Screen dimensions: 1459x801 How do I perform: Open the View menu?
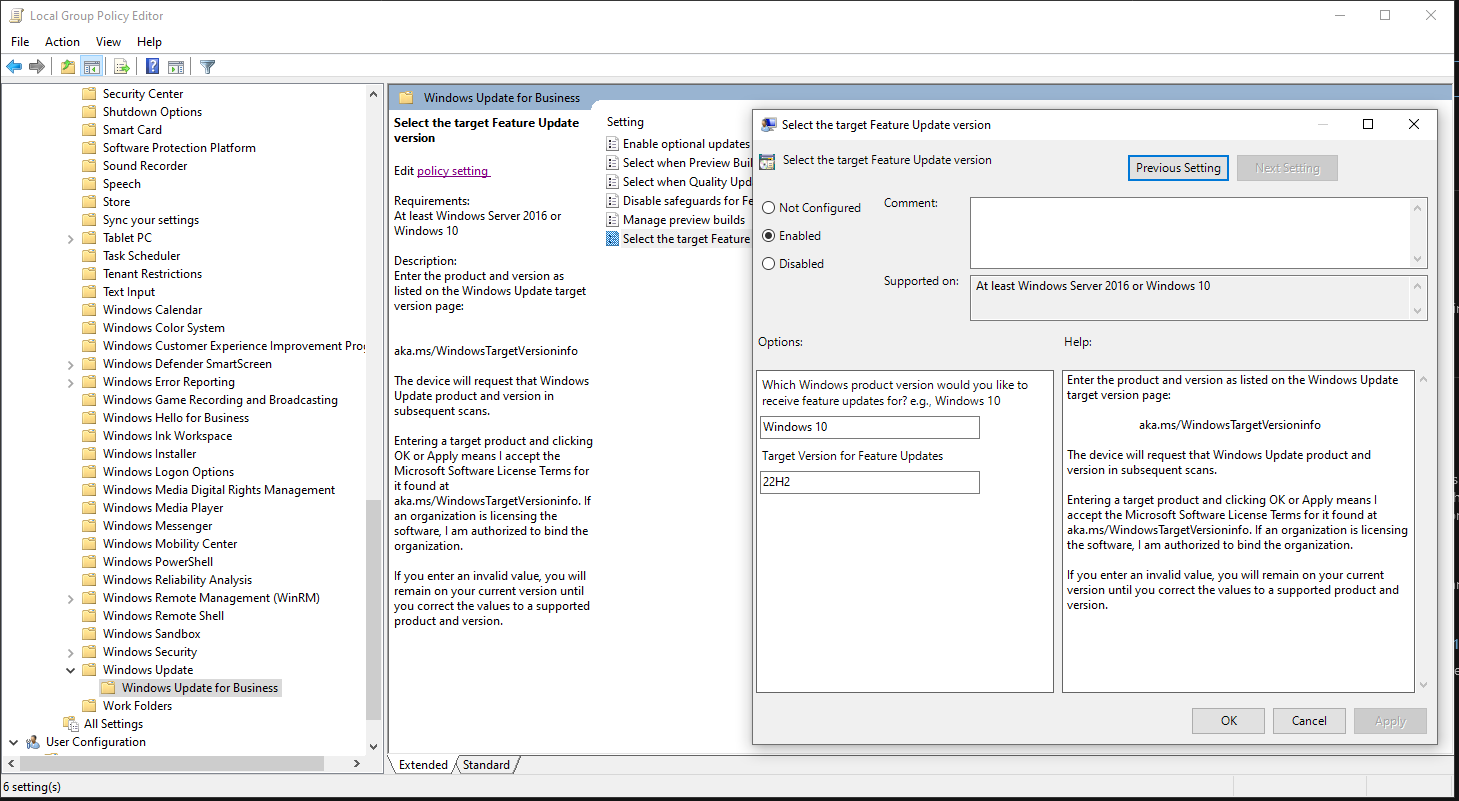(108, 42)
